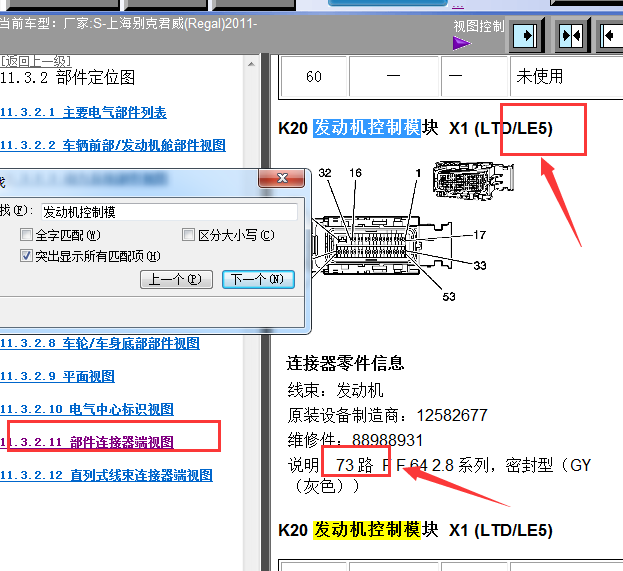Open link 11.3.2.1 主要电气部件列表
Viewport: 623px width, 571px height.
tap(83, 112)
